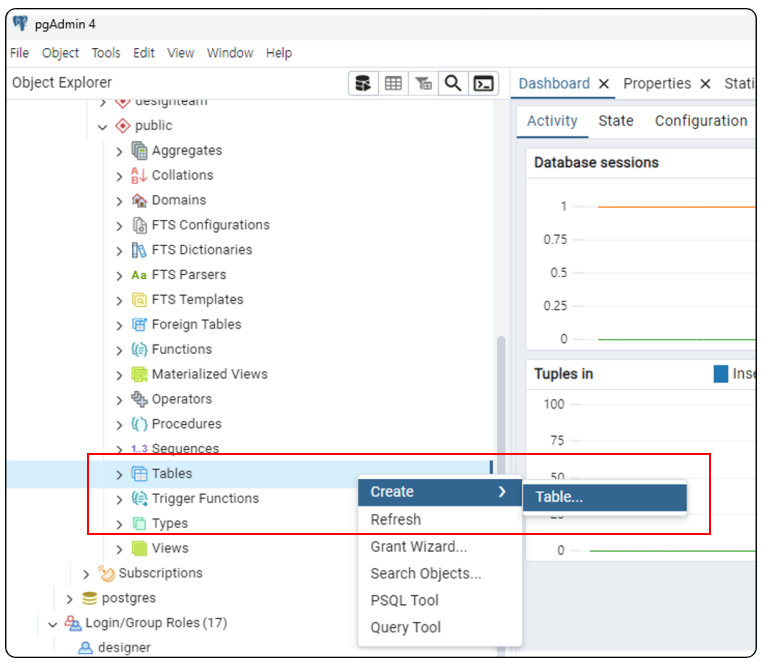Select the Configuration sub-tab

point(701,121)
